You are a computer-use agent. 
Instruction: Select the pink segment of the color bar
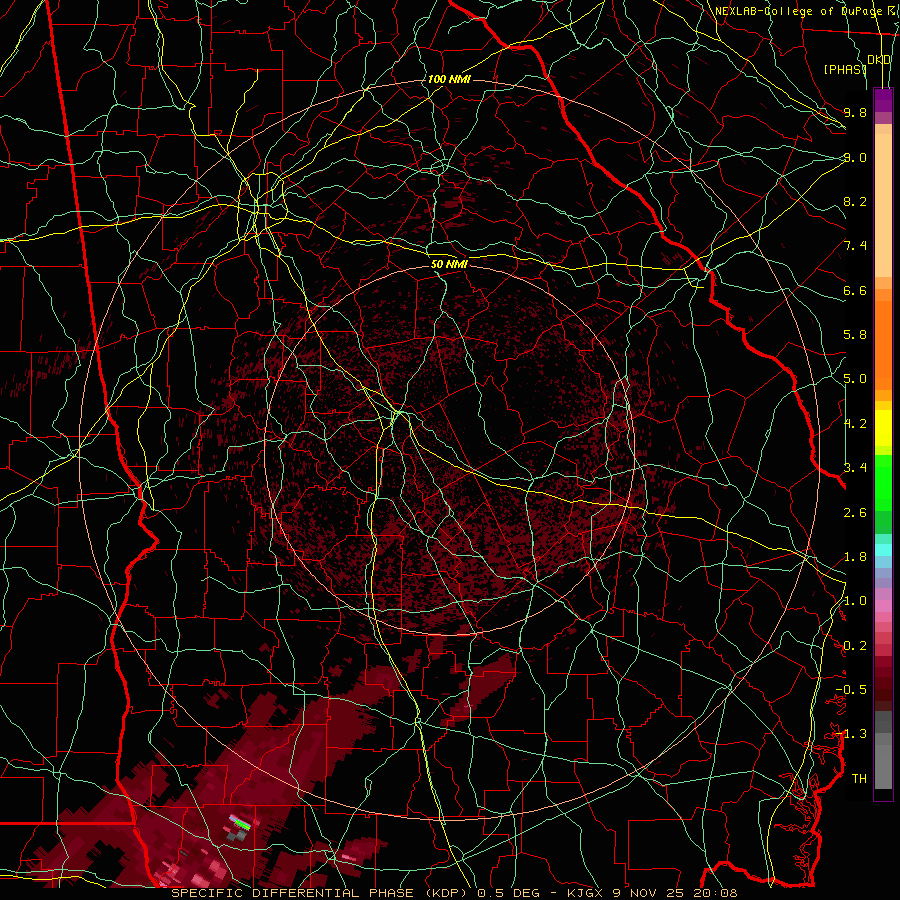[883, 606]
